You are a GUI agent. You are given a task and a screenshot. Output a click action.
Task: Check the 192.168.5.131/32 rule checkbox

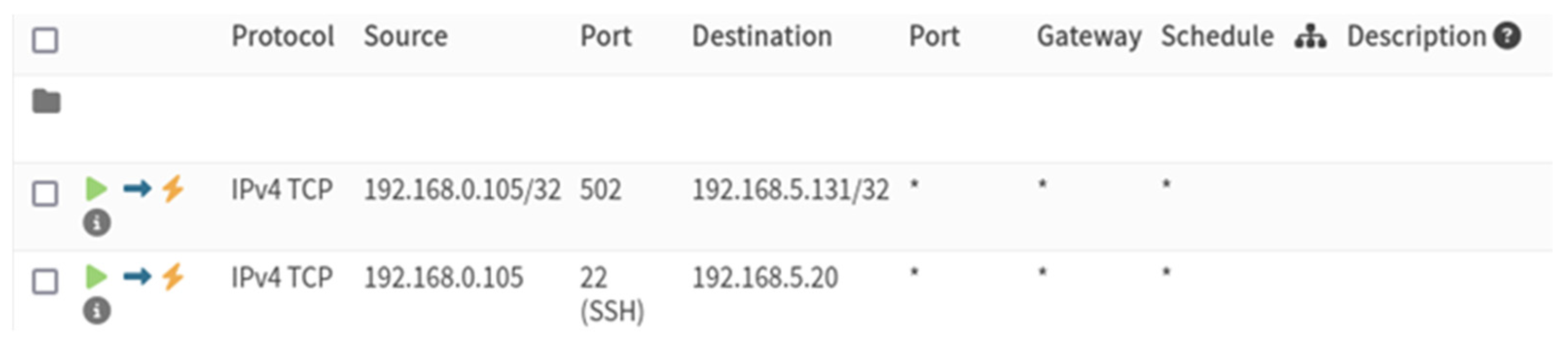[45, 194]
